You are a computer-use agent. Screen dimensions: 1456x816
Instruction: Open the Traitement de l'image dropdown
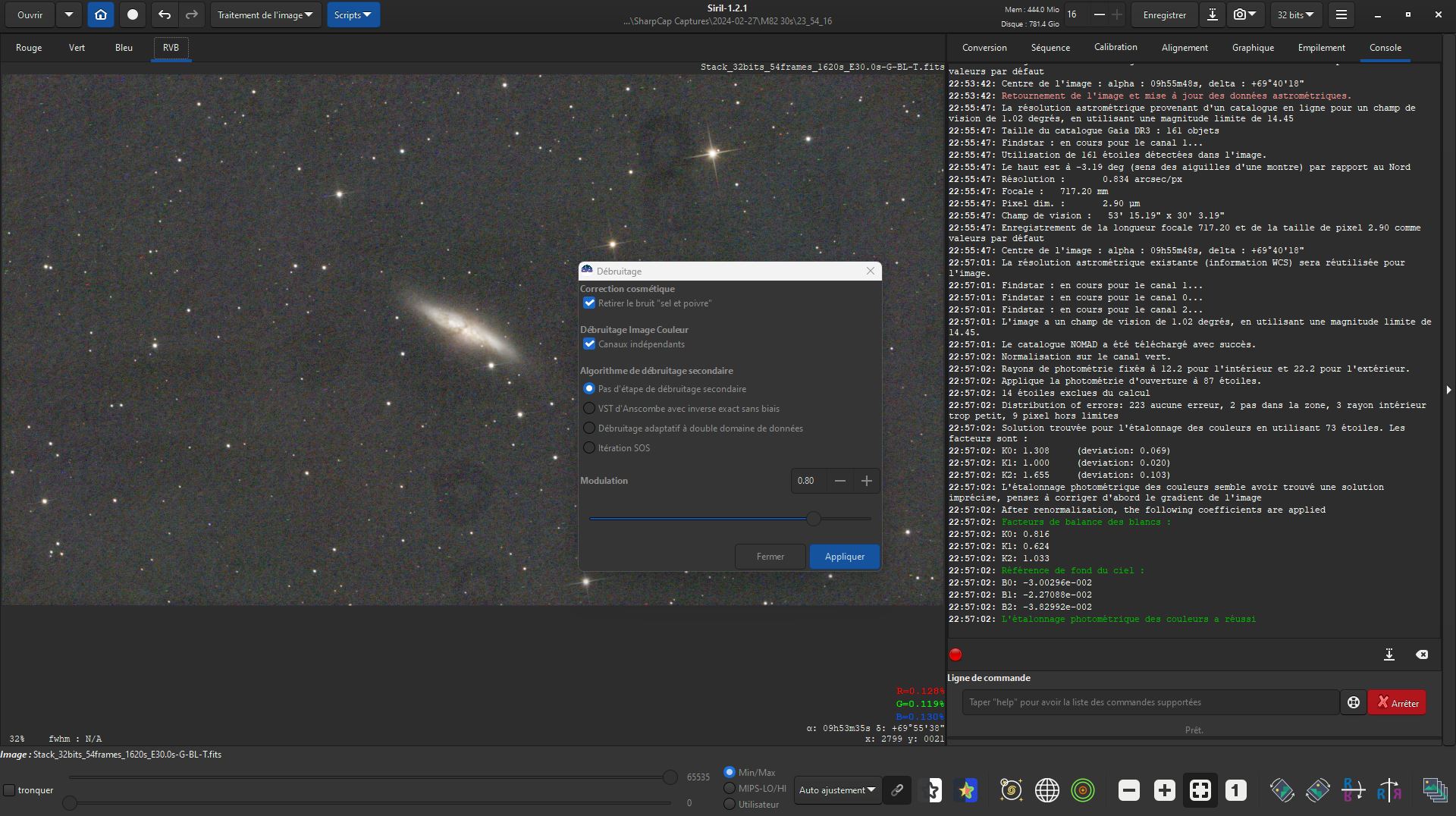pyautogui.click(x=265, y=14)
